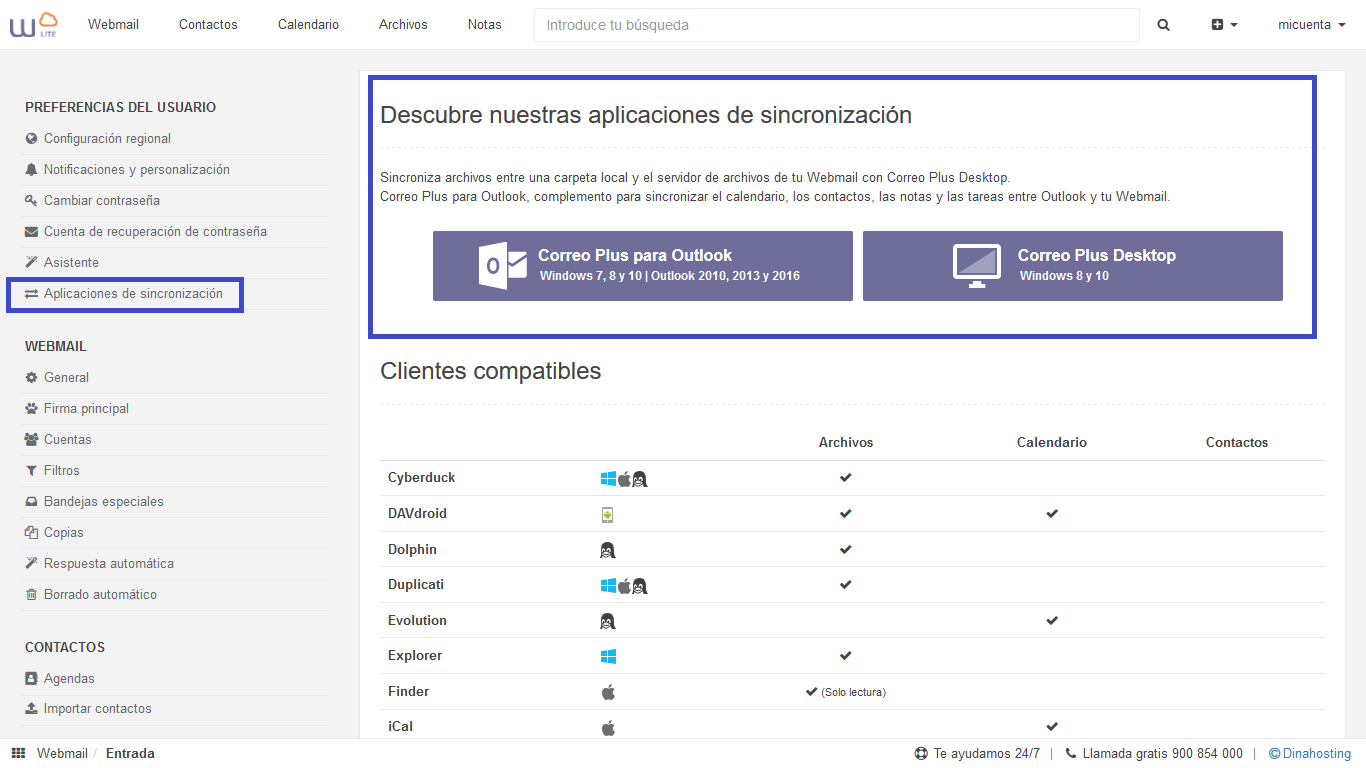Click the address book icon beside Agendas
Screen dimensions: 1366x768
pos(31,679)
